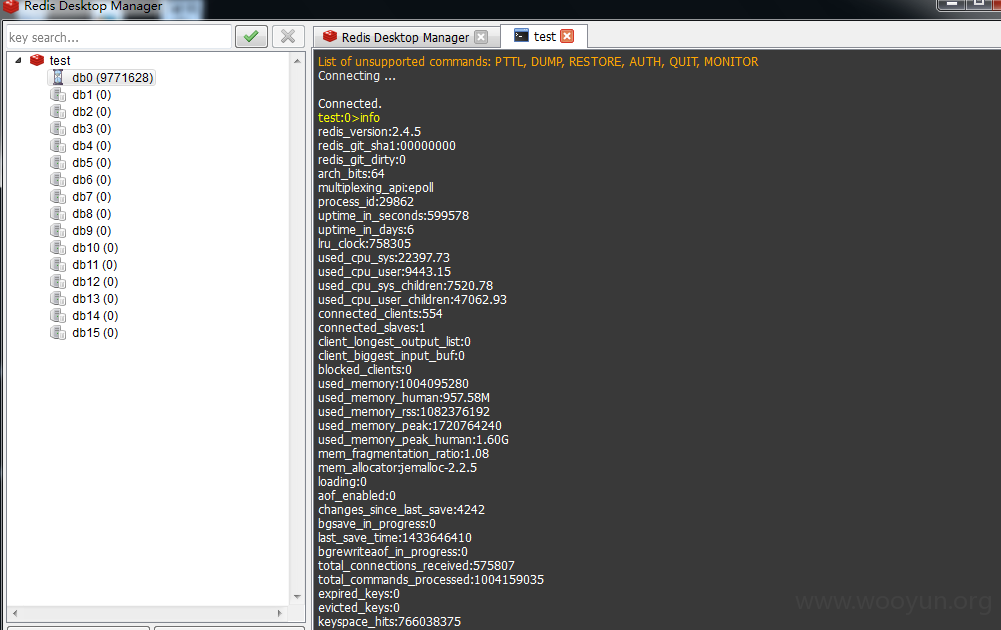Click the loading hourglass icon of db0
The height and width of the screenshot is (630, 1001).
[58, 77]
